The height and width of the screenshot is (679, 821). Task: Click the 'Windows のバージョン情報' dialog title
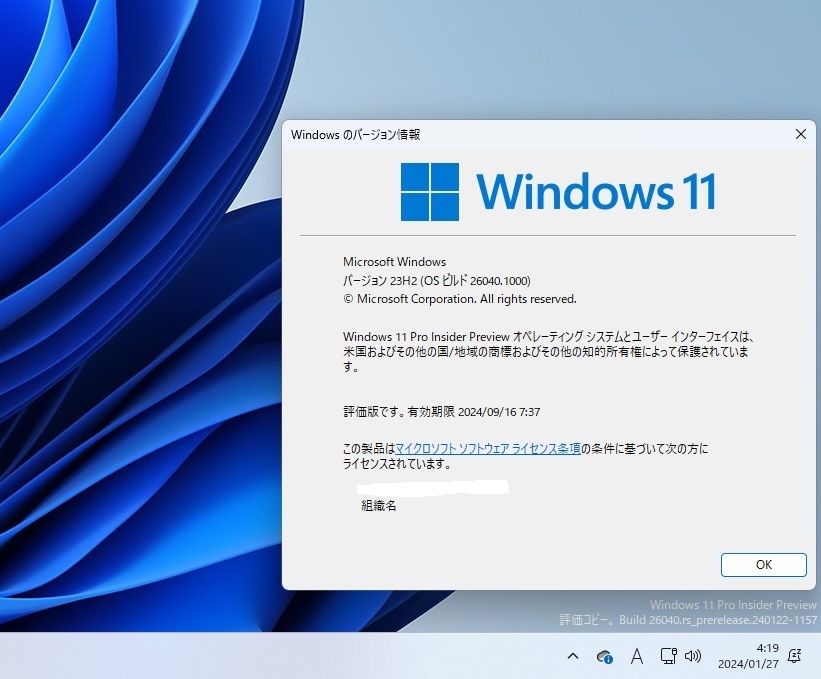pyautogui.click(x=356, y=135)
